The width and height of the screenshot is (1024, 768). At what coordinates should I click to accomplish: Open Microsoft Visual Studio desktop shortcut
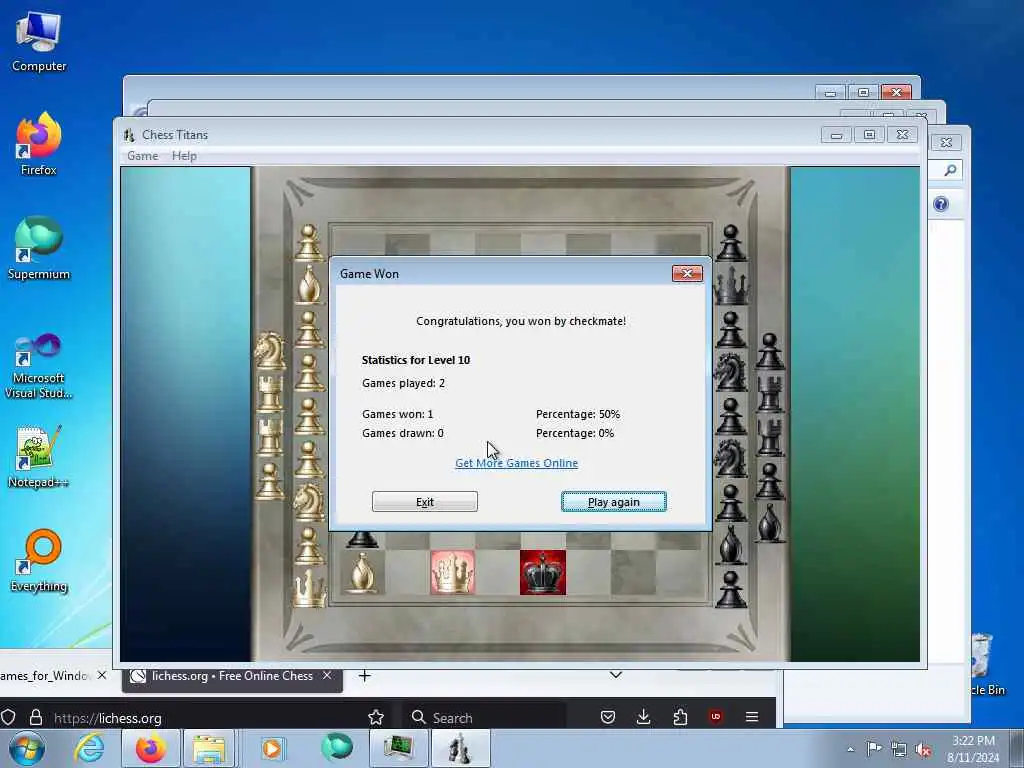coord(39,366)
